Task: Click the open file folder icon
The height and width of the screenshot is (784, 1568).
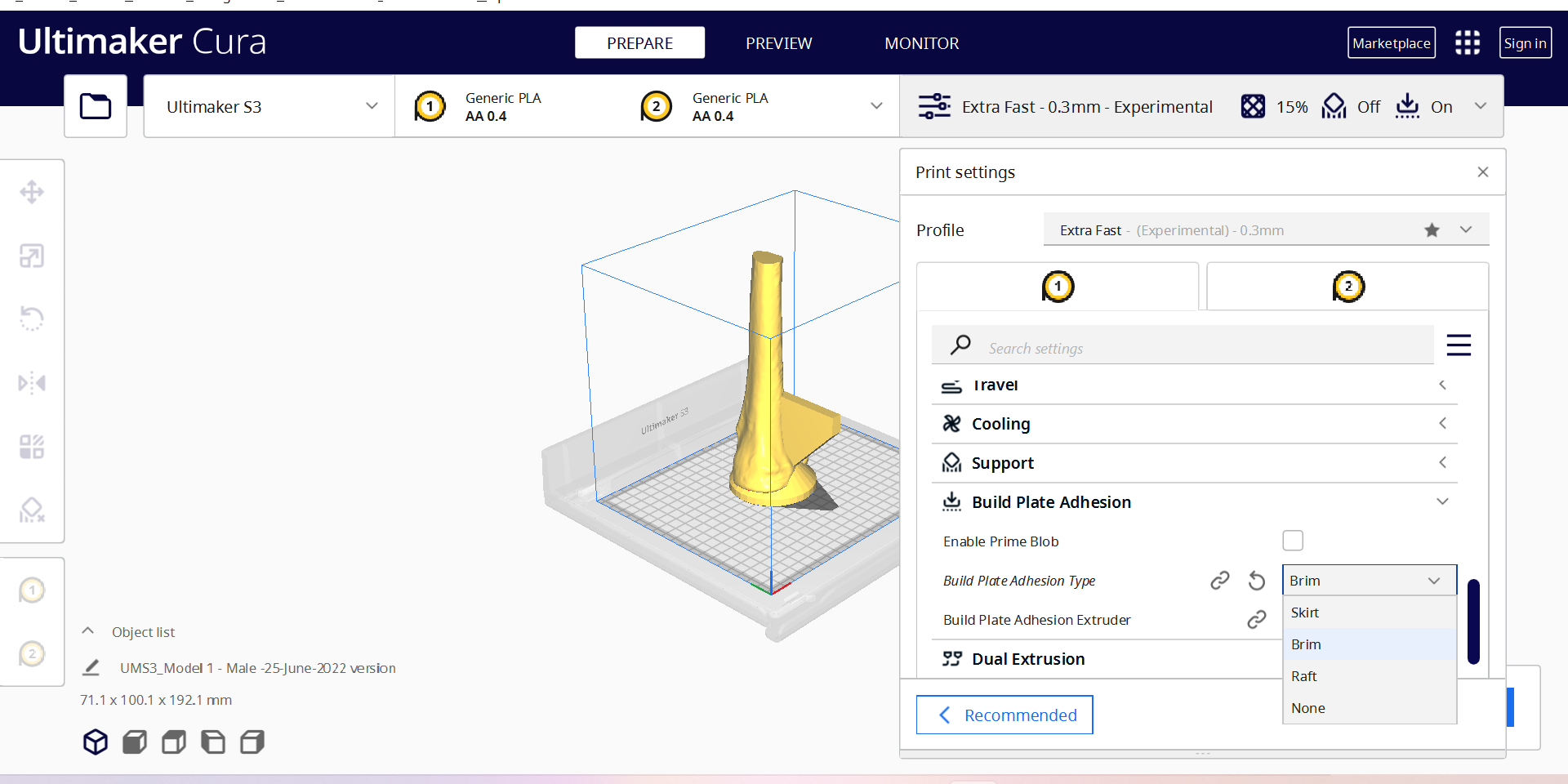Action: (x=96, y=106)
